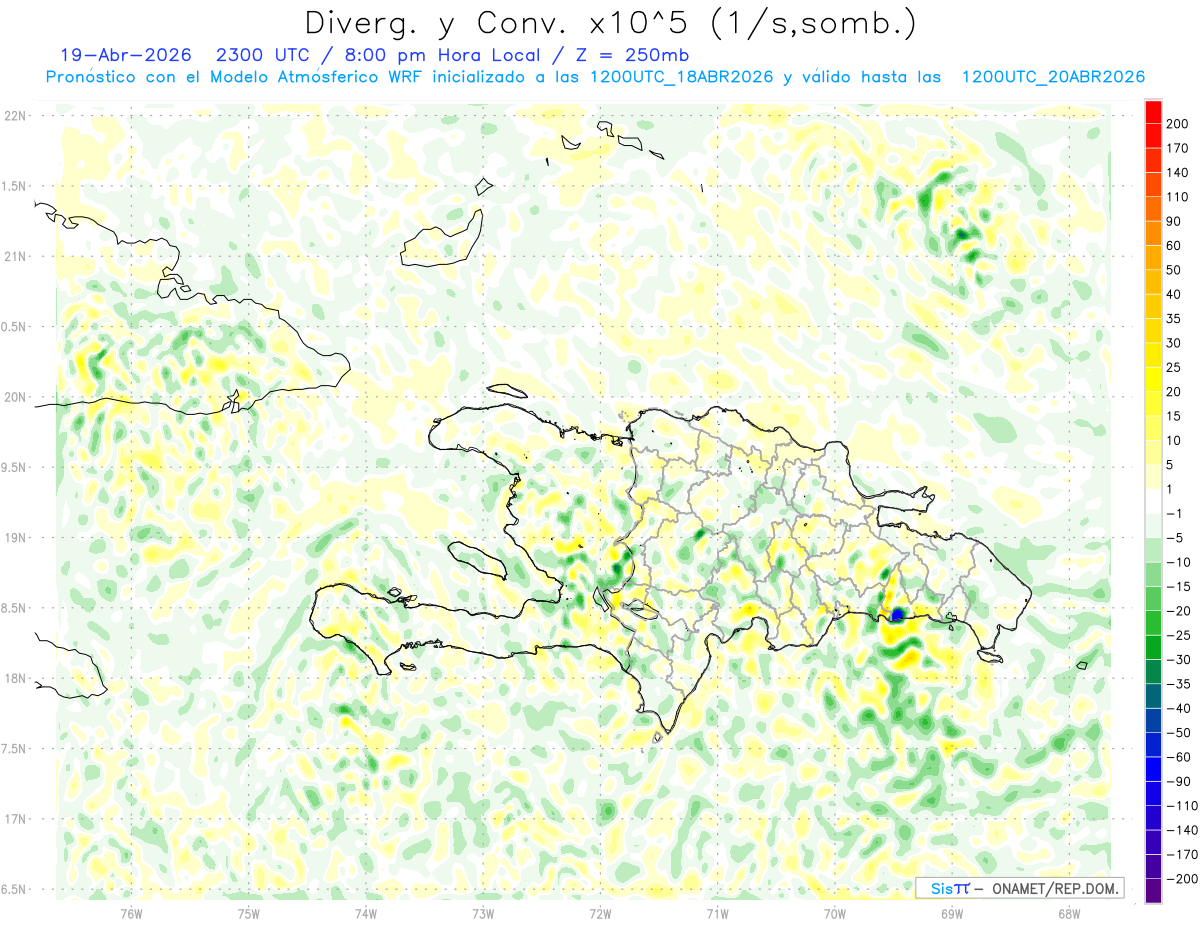1200x927 pixels.
Task: Click the SisTT ONAMET/REP.DOM. logo box
Action: point(1019,888)
